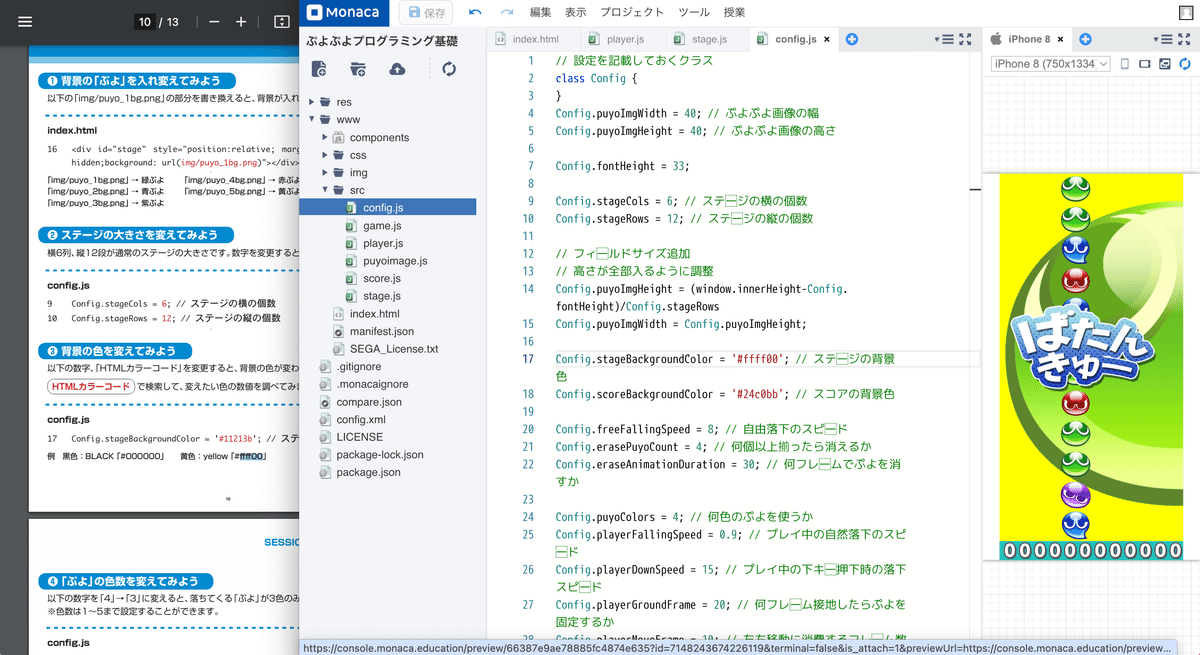
Task: Maximize the preview pane with expand icon
Action: click(x=1186, y=39)
